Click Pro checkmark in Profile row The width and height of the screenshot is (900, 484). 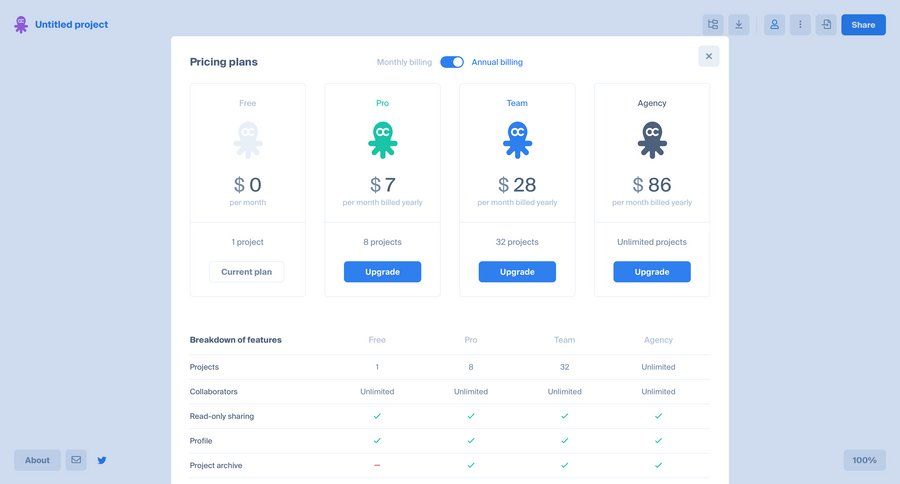point(471,440)
